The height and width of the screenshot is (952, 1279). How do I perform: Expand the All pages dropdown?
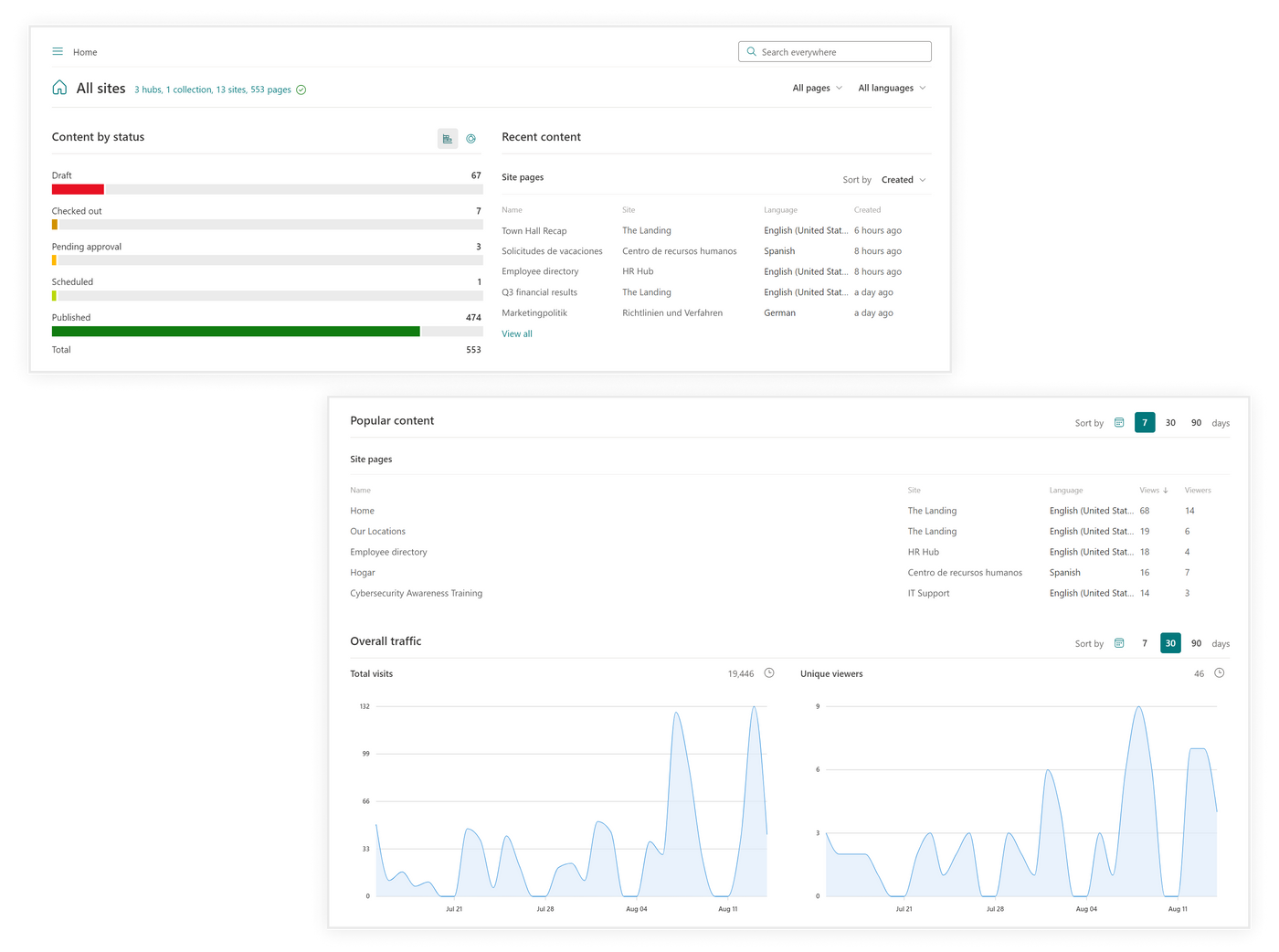point(817,89)
